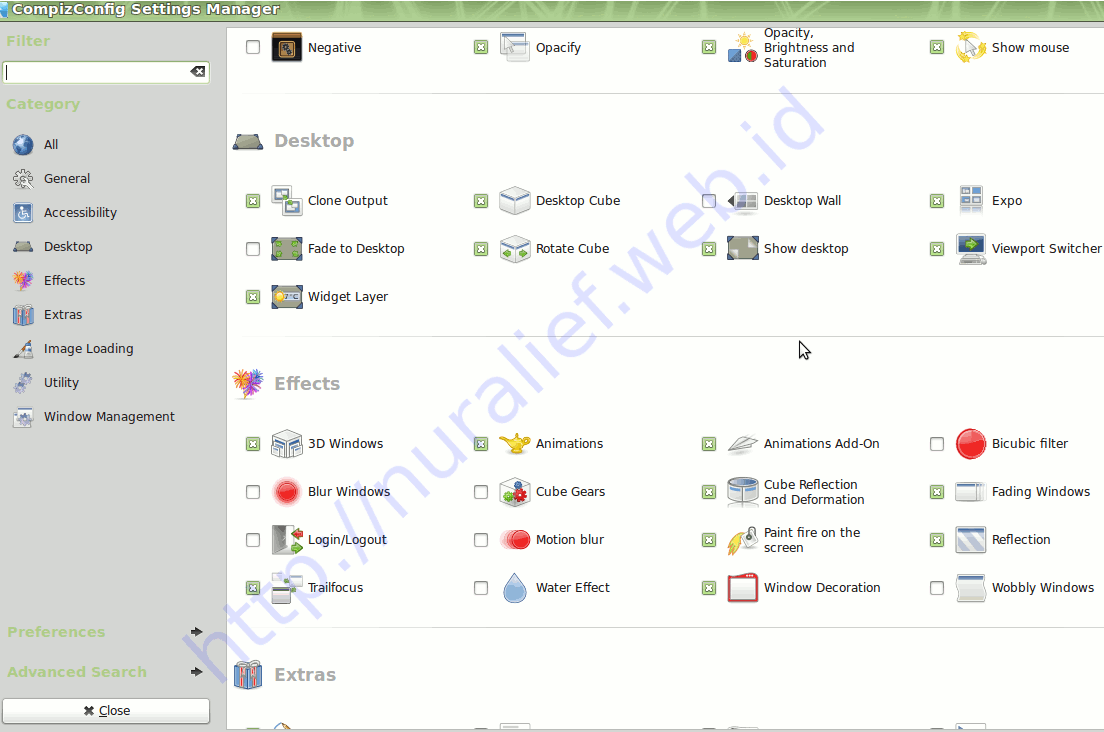Open Cube Reflection and Deformation icon

pyautogui.click(x=743, y=491)
